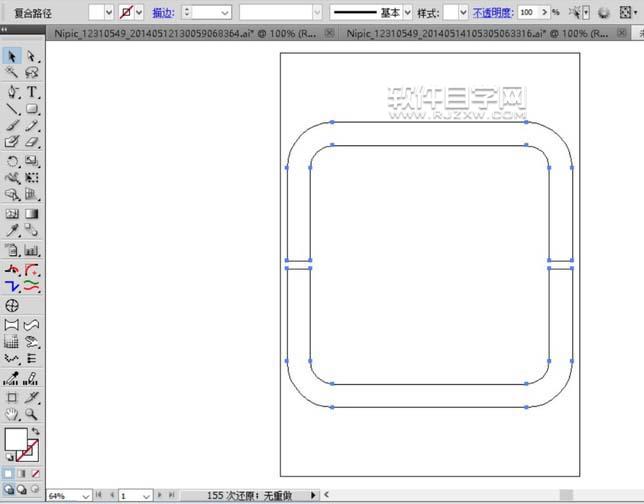The width and height of the screenshot is (644, 504).
Task: Select the Artboard tool
Action: click(x=12, y=398)
